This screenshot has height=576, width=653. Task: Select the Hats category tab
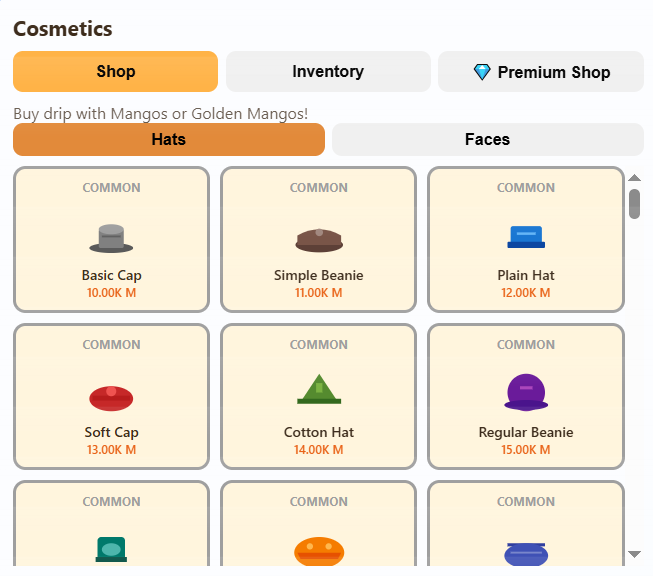(x=169, y=140)
